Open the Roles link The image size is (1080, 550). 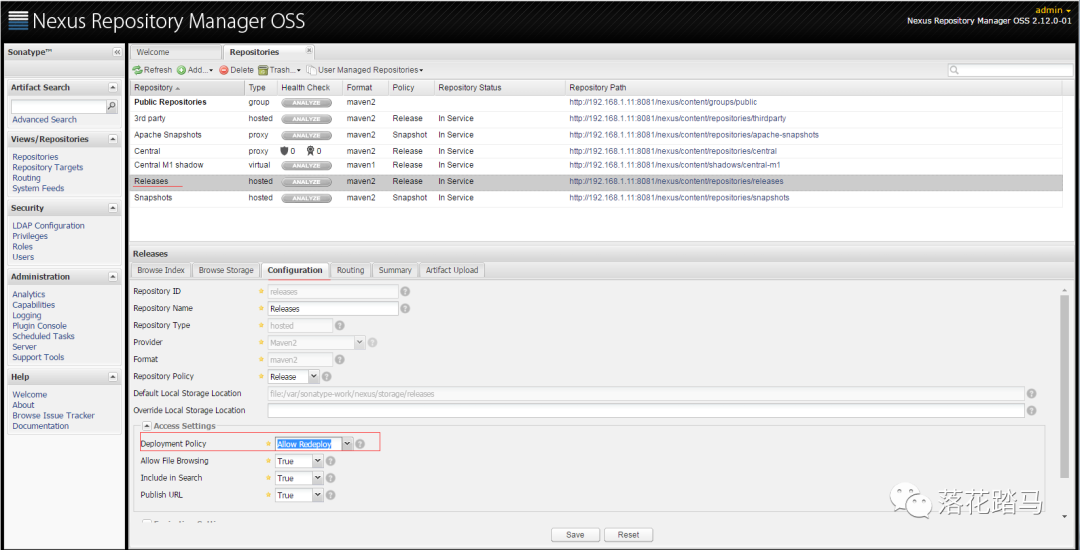23,246
